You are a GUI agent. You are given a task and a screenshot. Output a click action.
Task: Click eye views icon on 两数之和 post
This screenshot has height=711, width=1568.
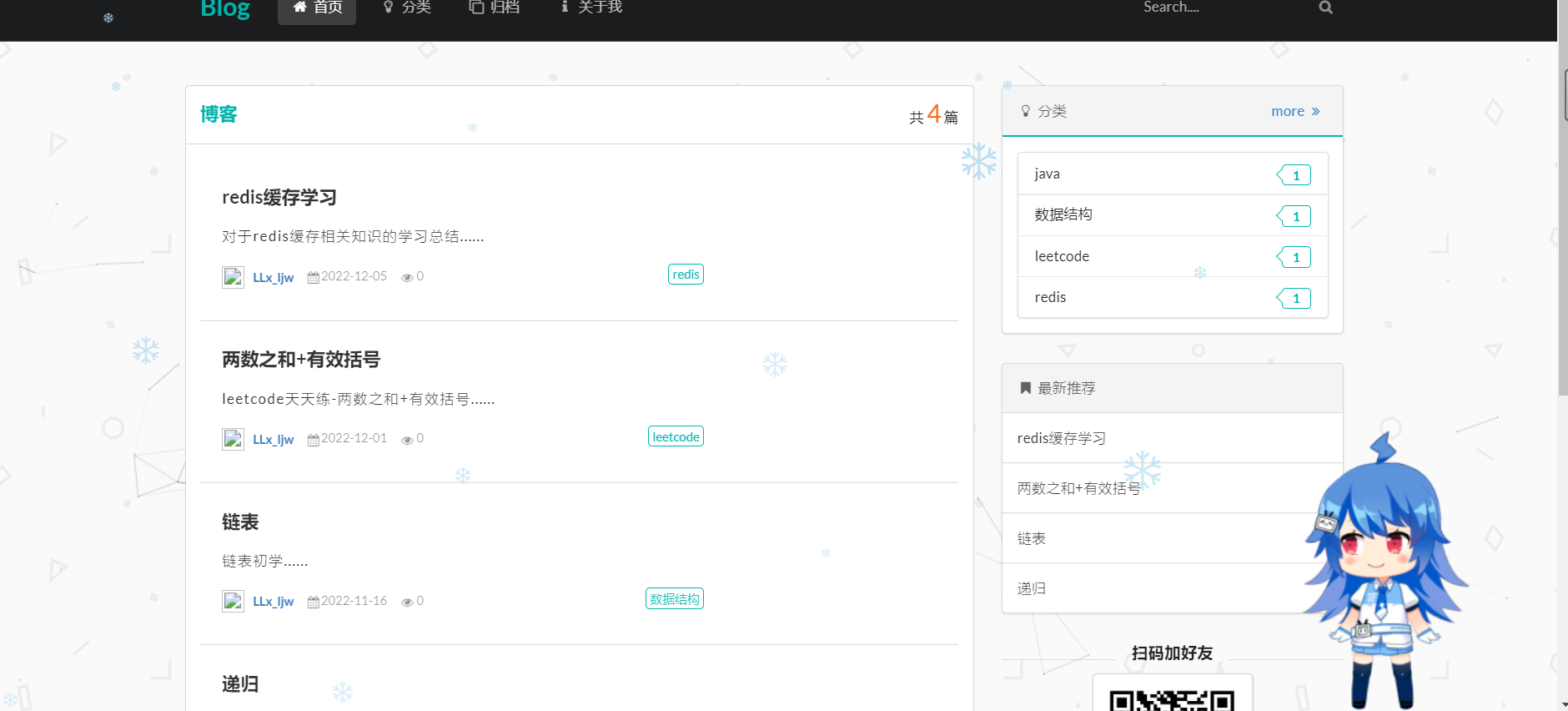(x=407, y=440)
